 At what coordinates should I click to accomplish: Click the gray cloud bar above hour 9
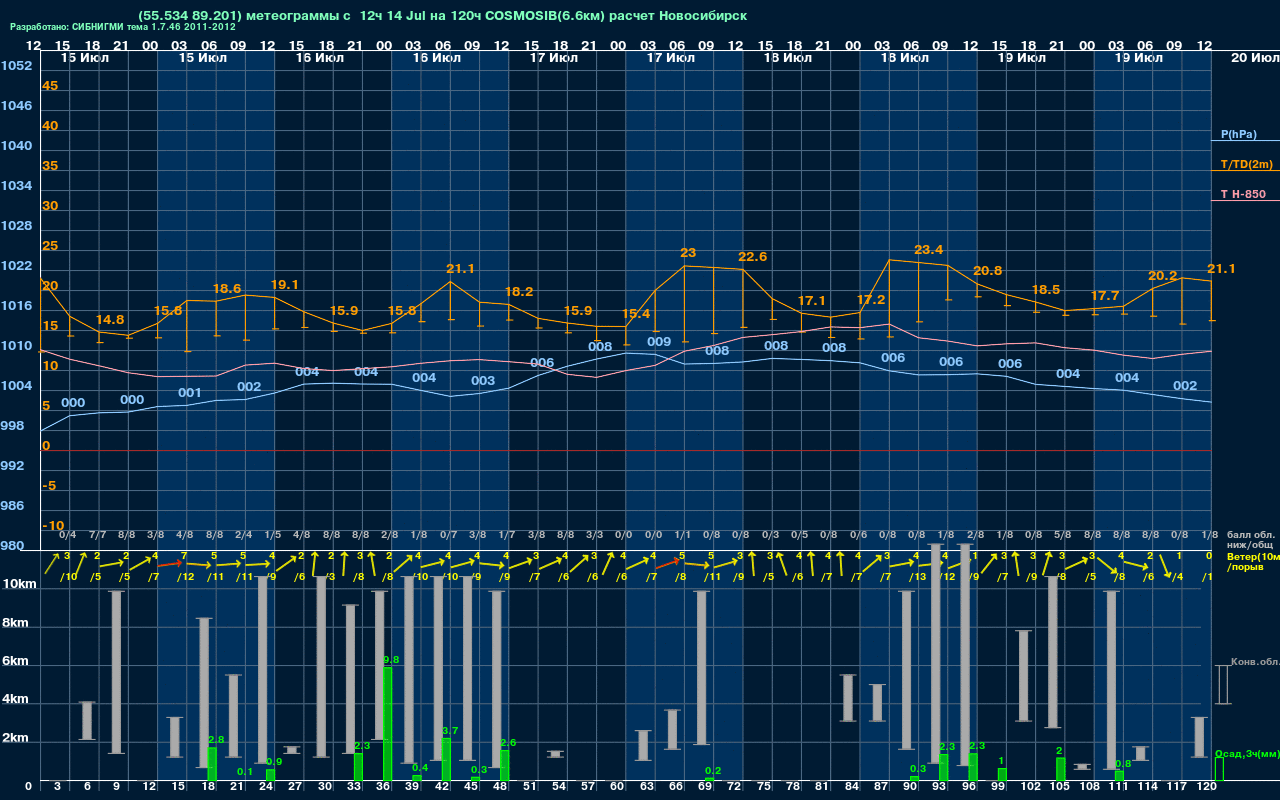pyautogui.click(x=116, y=672)
